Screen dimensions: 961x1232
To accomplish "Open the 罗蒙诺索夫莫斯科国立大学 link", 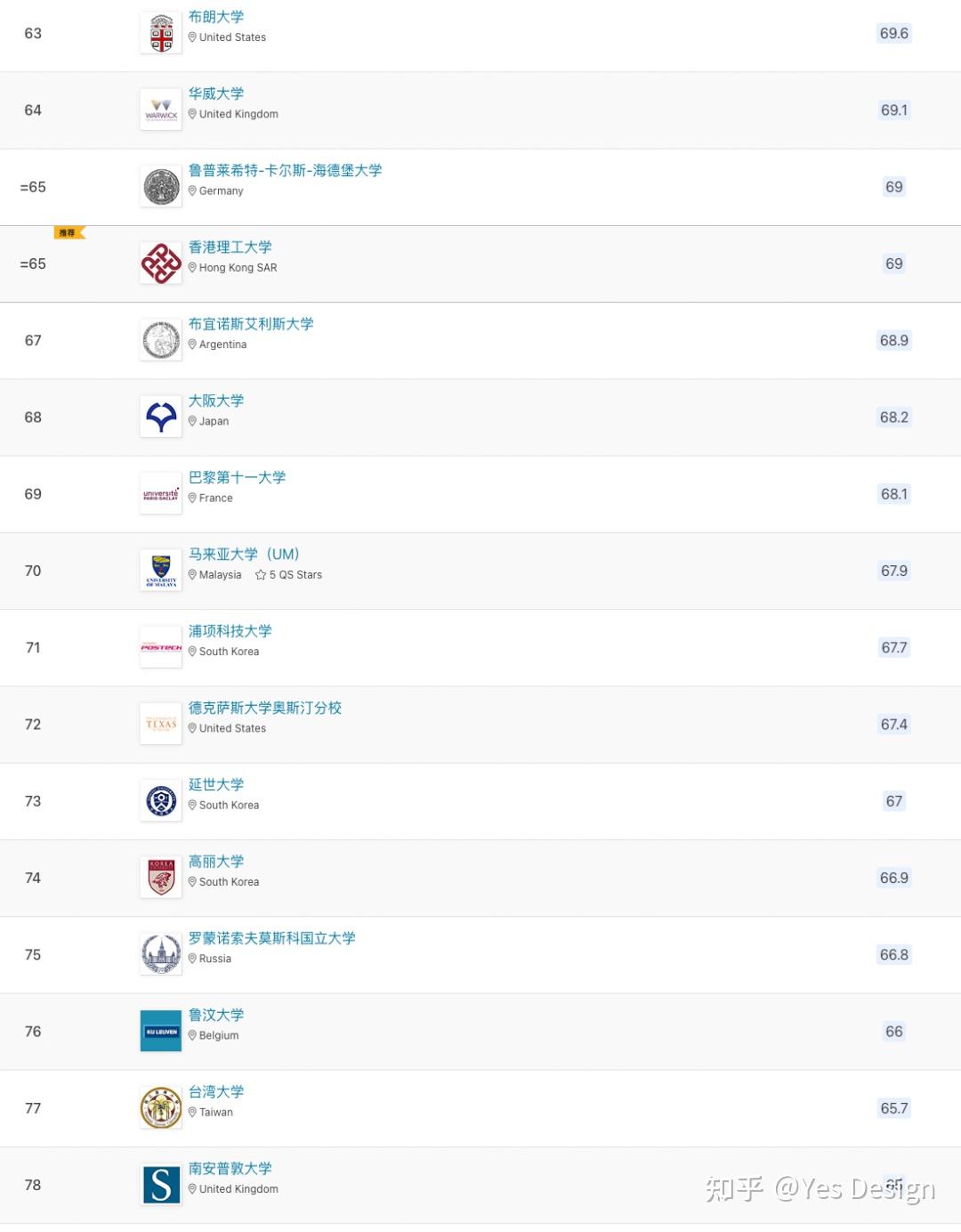I will pos(271,938).
